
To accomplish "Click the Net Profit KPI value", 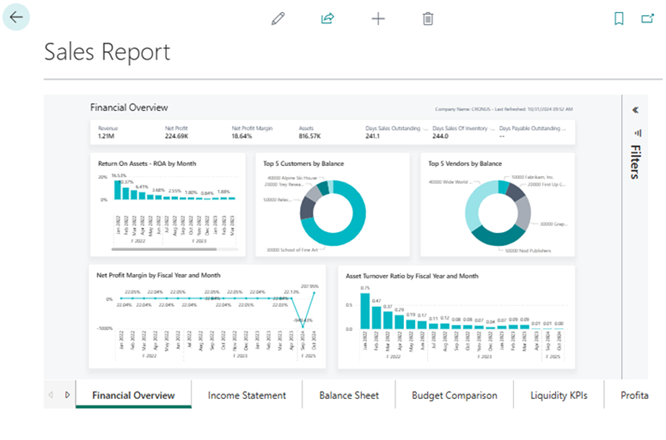I will (178, 136).
